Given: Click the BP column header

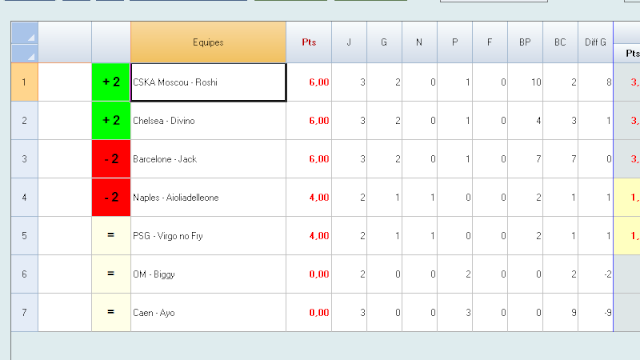Looking at the screenshot, I should (x=525, y=42).
